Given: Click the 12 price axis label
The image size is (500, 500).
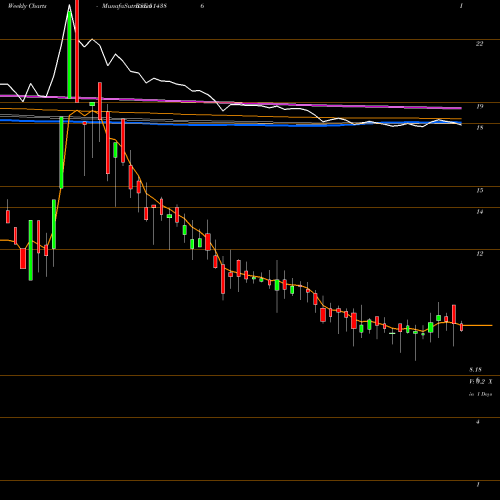Looking at the screenshot, I should coord(479,254).
